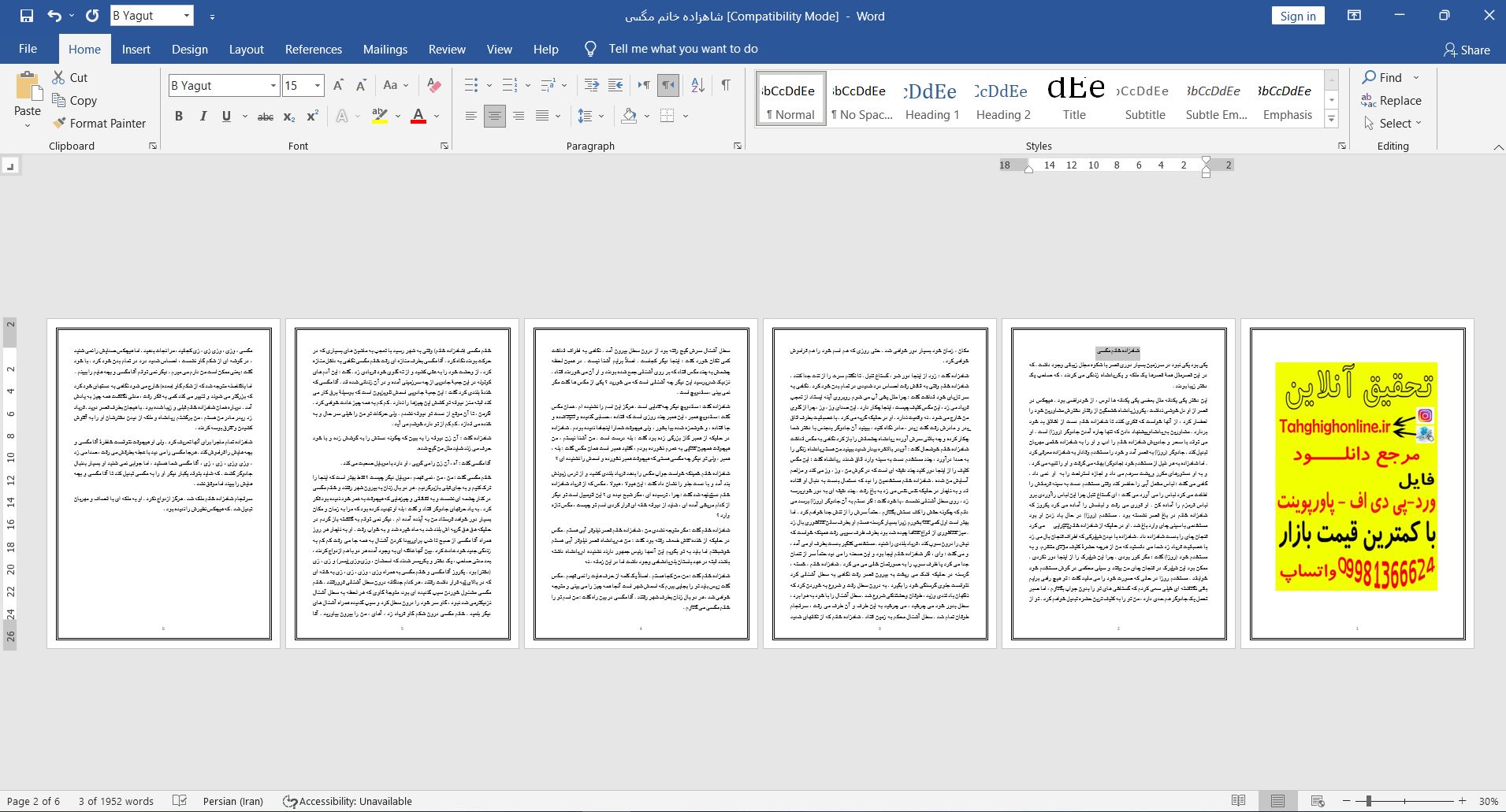Click the Persian (Iran) language indicator
This screenshot has height=812, width=1506.
coord(233,801)
